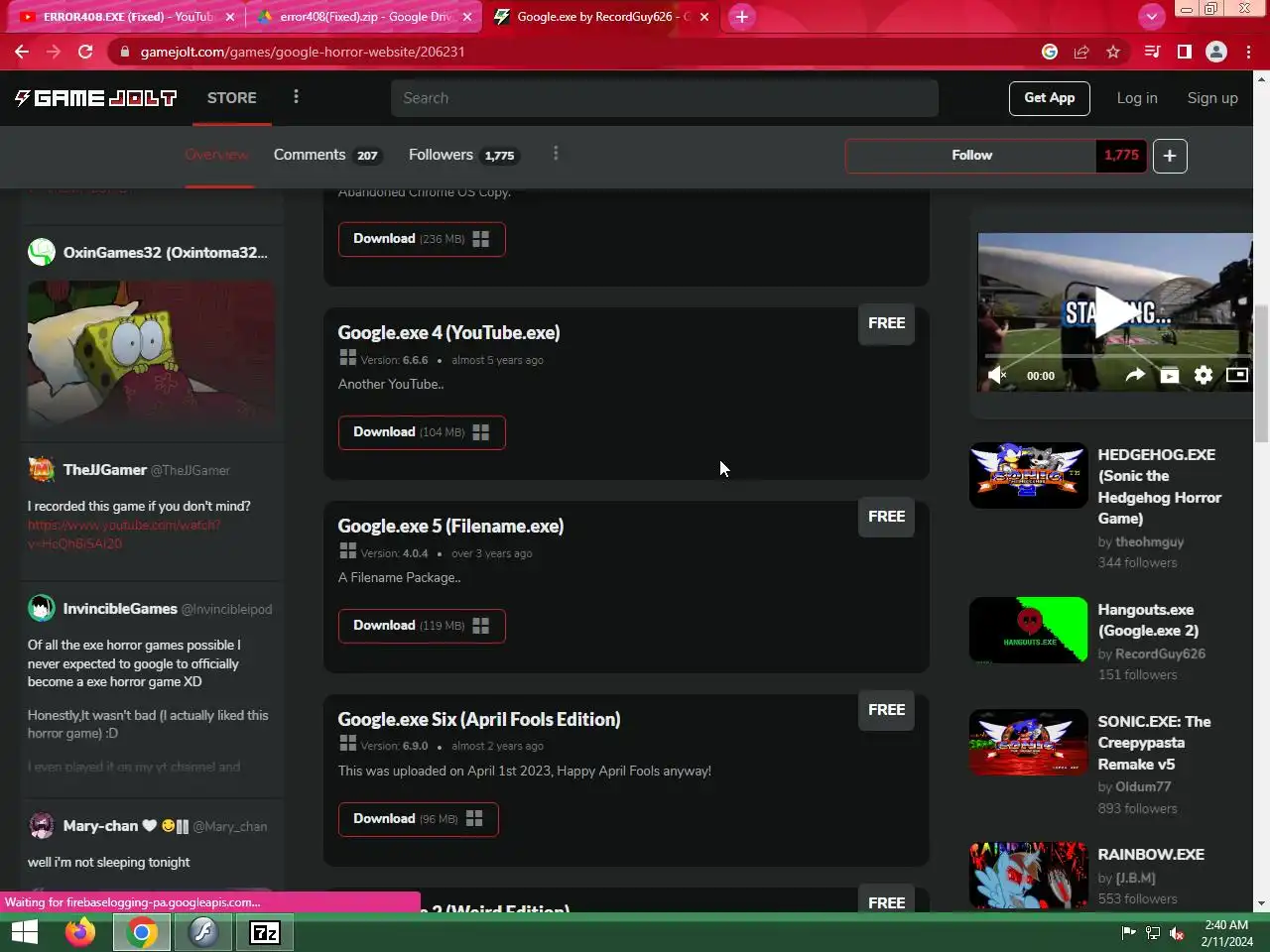Open the SONIC.EXE Creepypasta Remake thumbnail
Image resolution: width=1270 pixels, height=952 pixels.
(x=1028, y=742)
